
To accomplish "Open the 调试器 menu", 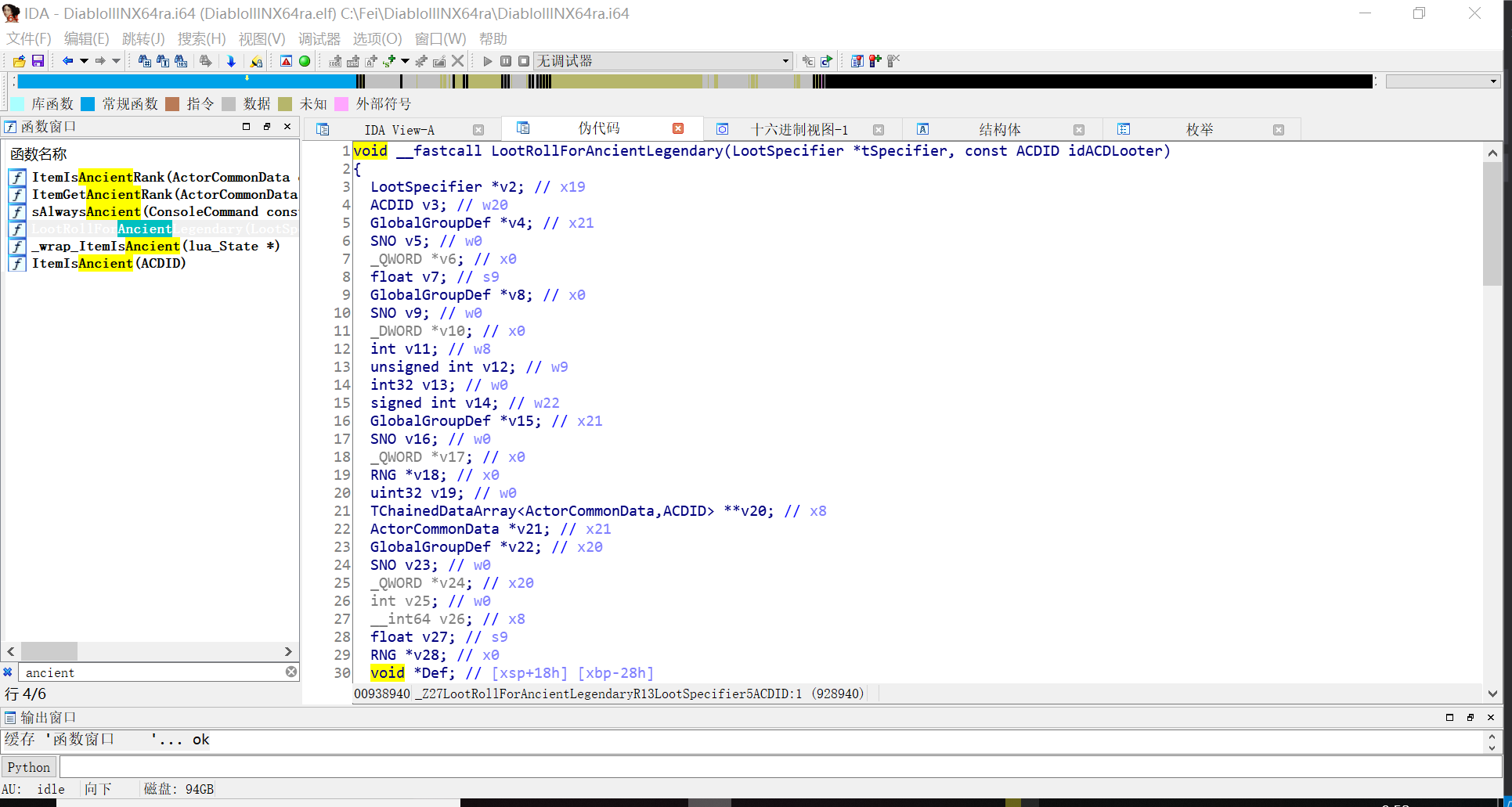I will (319, 38).
